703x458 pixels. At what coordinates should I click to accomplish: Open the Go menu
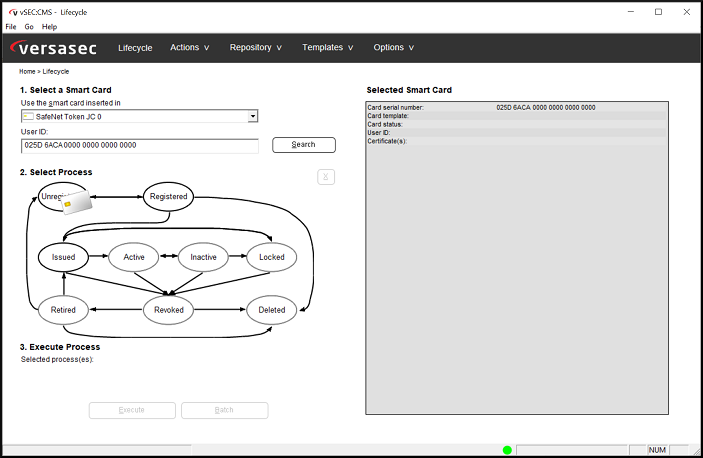[29, 27]
